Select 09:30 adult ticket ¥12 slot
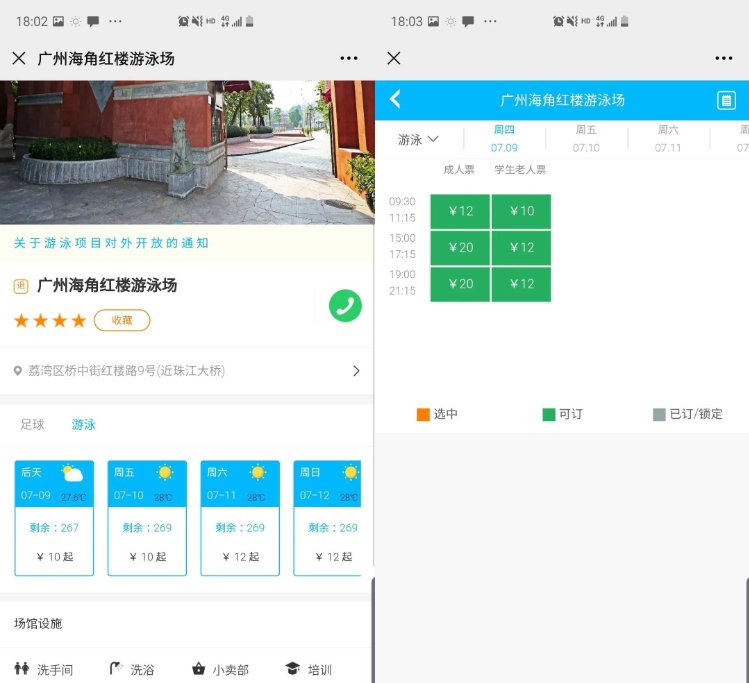749x683 pixels. (x=460, y=211)
